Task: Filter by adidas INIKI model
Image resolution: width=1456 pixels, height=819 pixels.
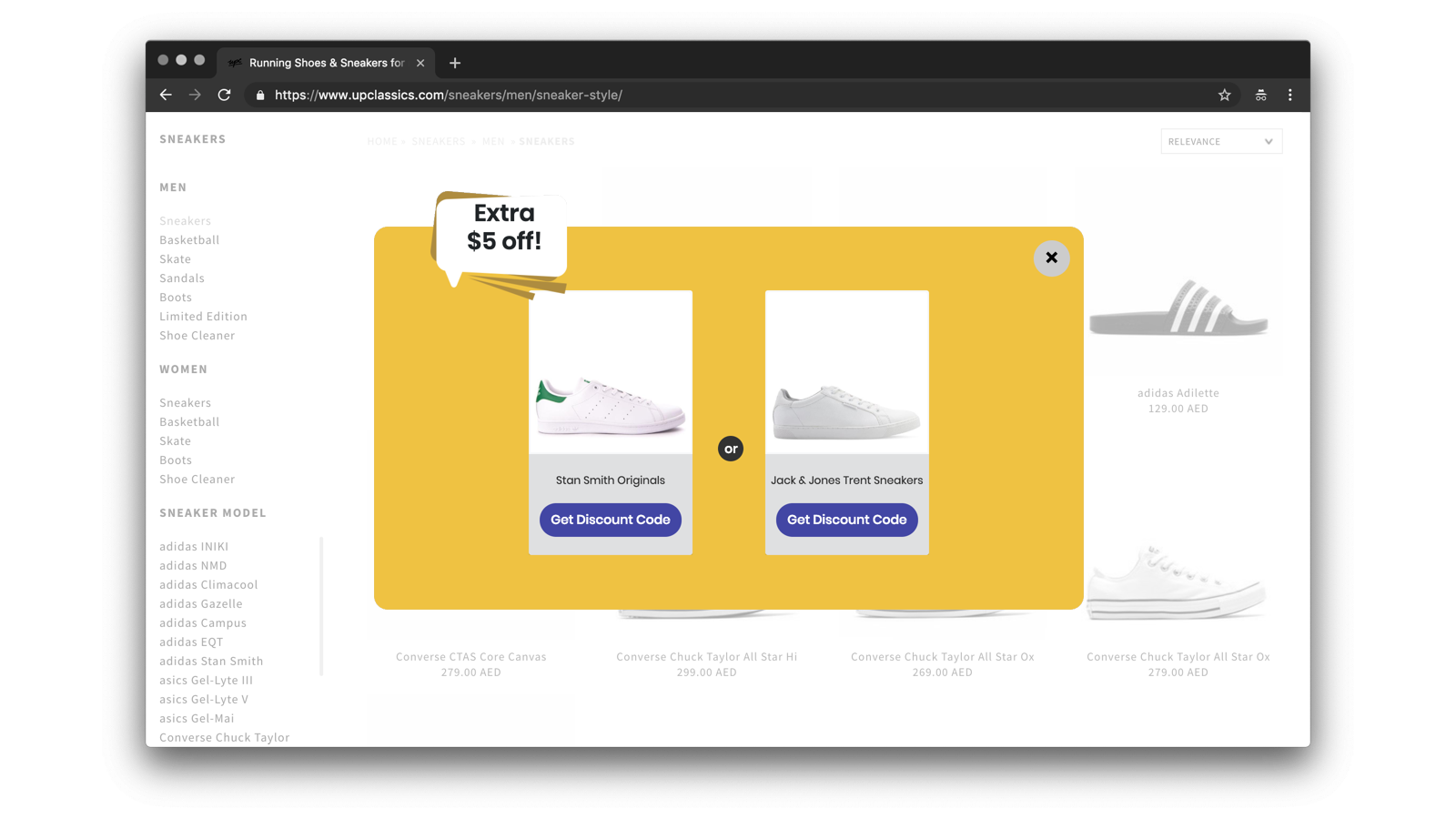Action: coord(194,547)
